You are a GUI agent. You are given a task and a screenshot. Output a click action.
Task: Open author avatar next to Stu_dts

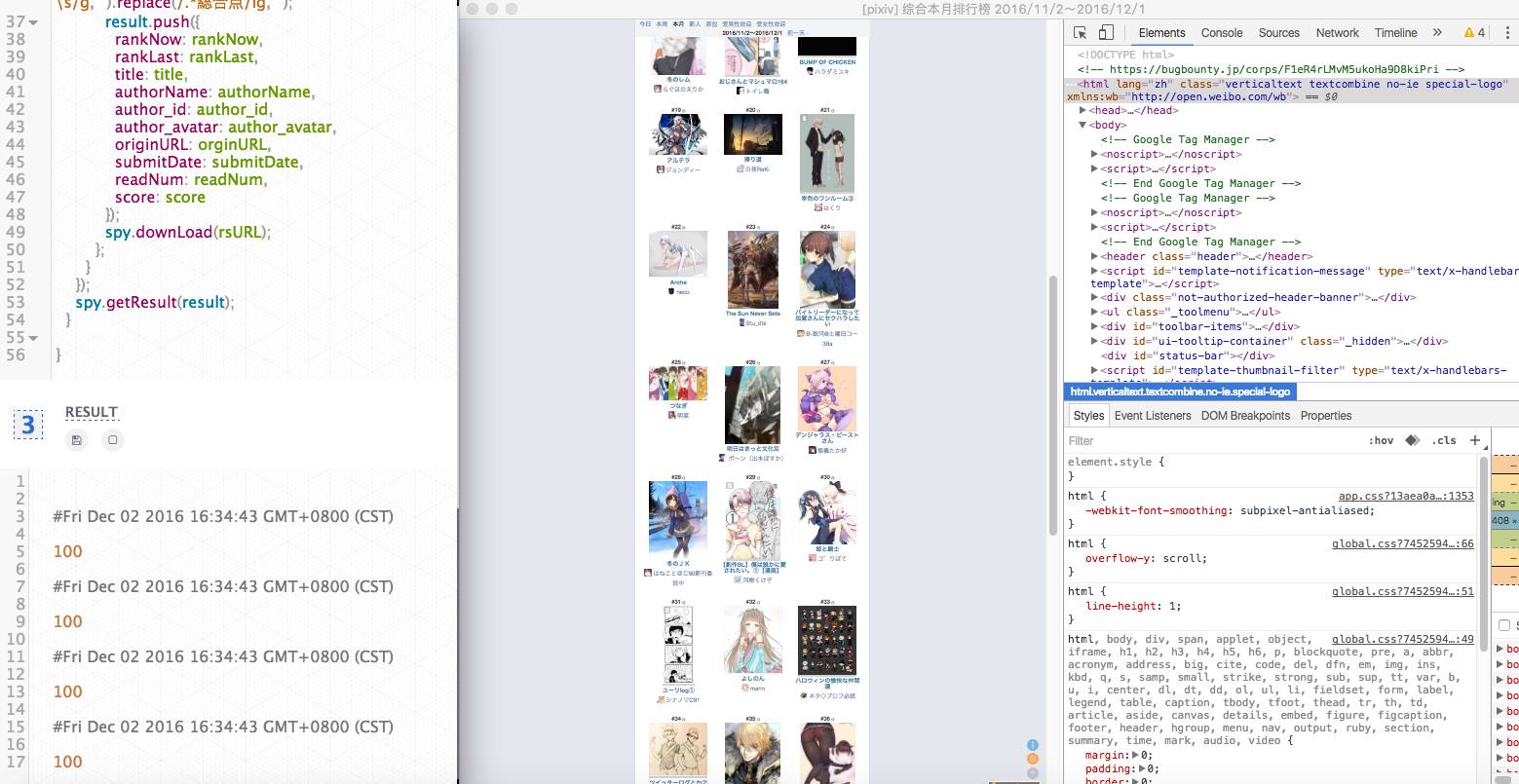click(x=742, y=322)
